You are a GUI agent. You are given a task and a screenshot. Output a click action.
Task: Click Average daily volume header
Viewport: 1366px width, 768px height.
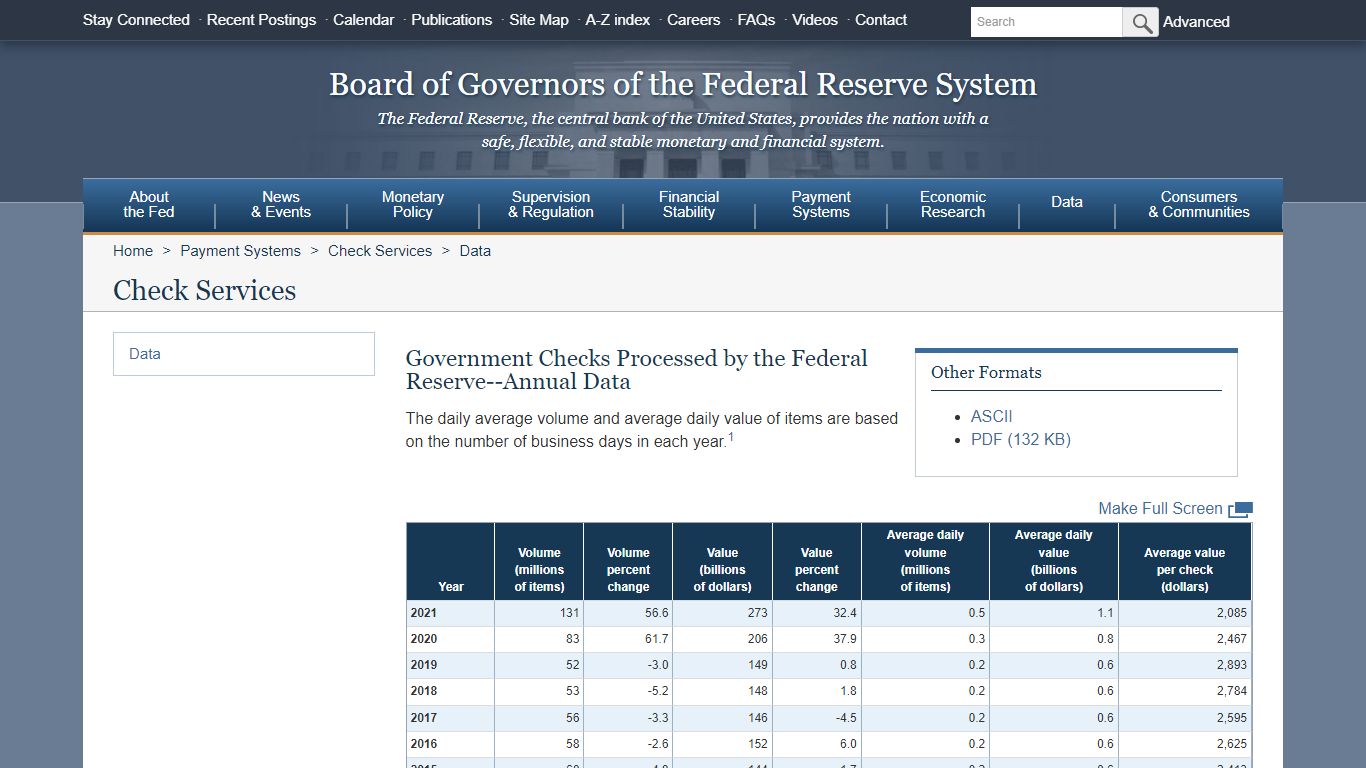tap(925, 561)
